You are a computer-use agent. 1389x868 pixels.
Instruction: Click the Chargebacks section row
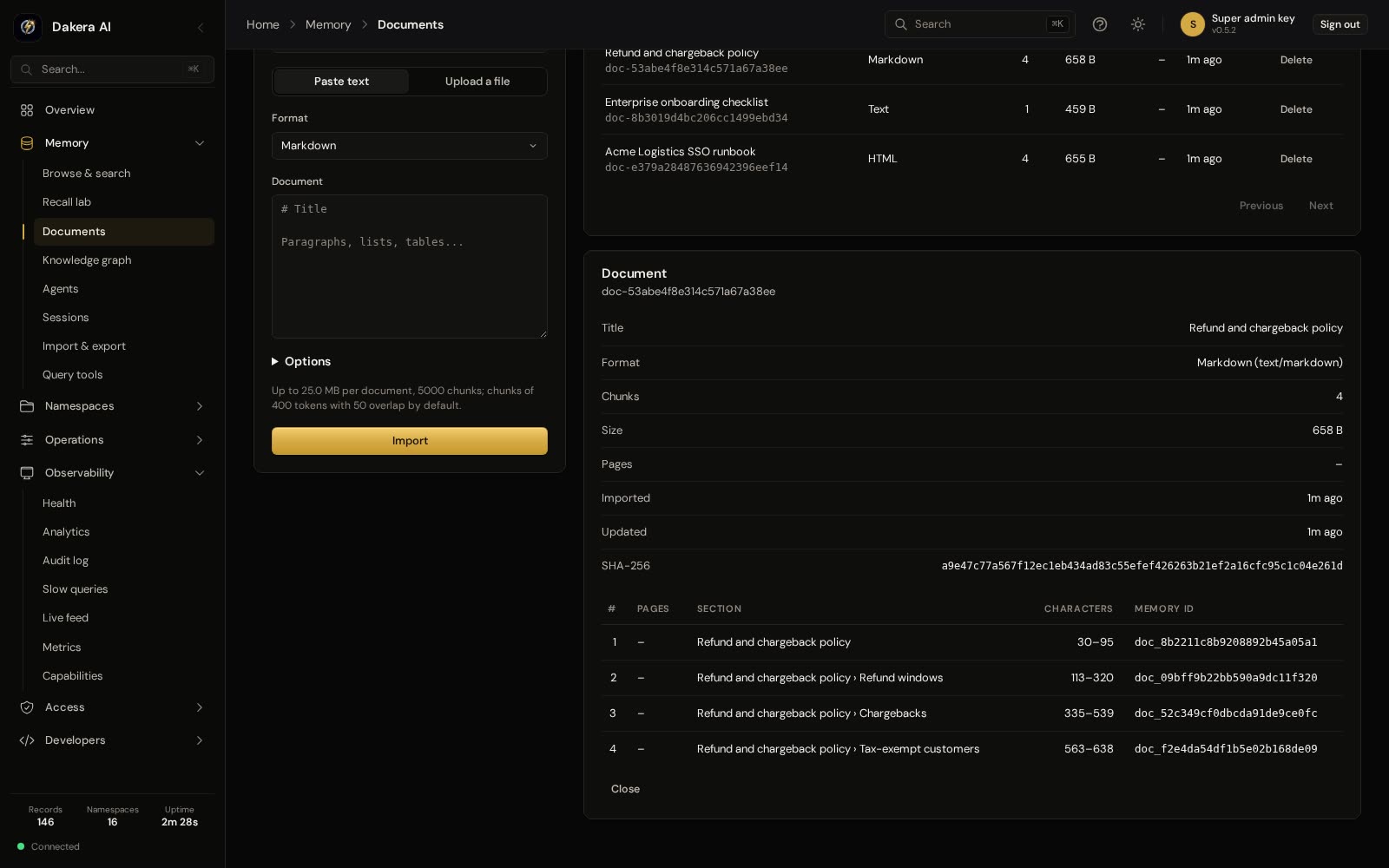click(x=972, y=713)
